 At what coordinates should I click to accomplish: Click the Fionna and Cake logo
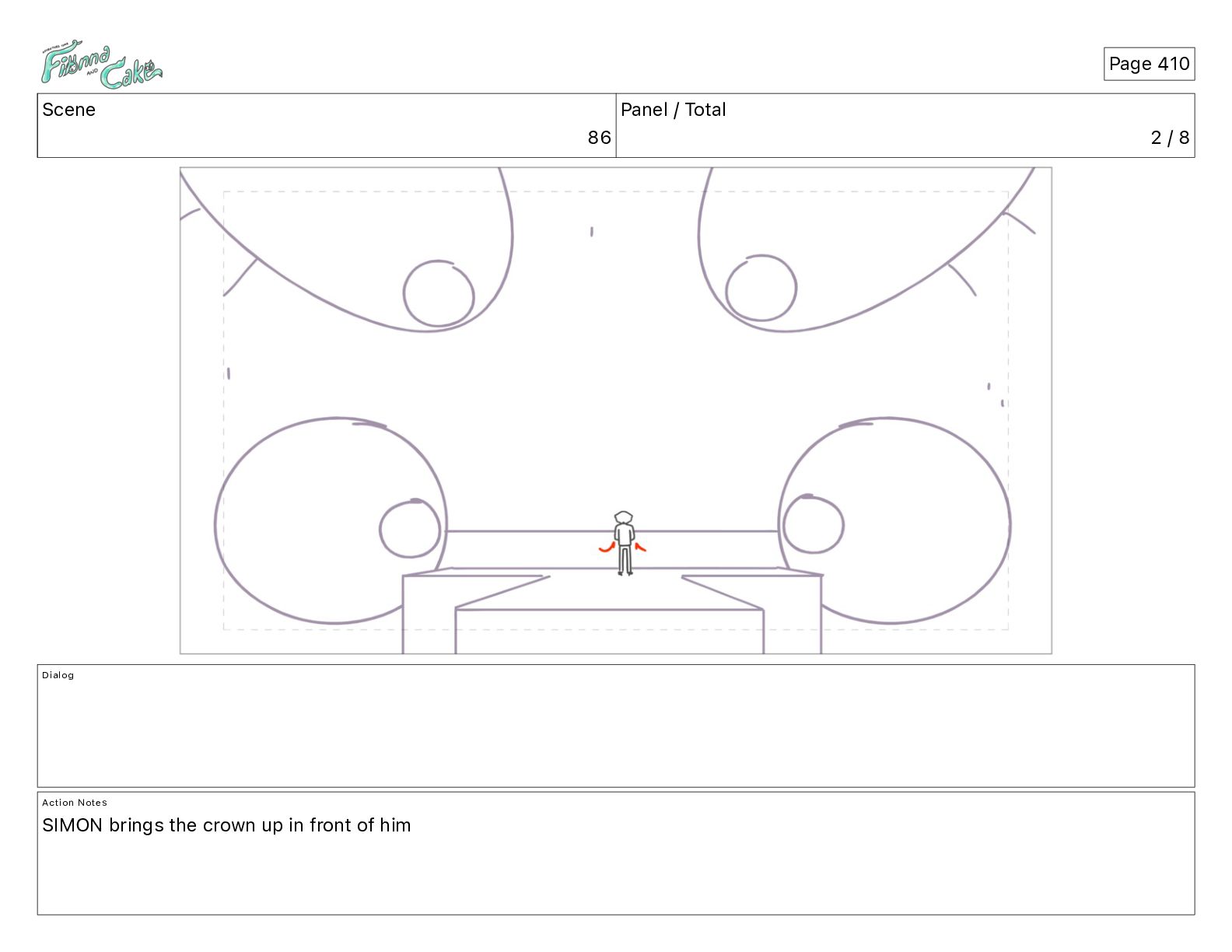click(101, 67)
